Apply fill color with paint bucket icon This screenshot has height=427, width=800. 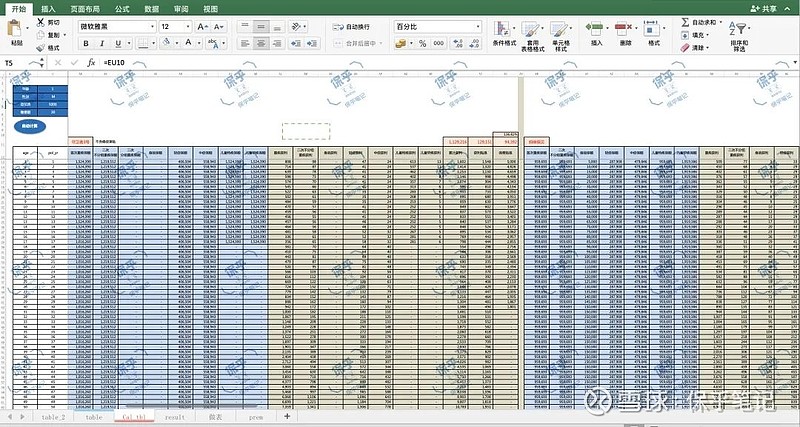pyautogui.click(x=166, y=43)
